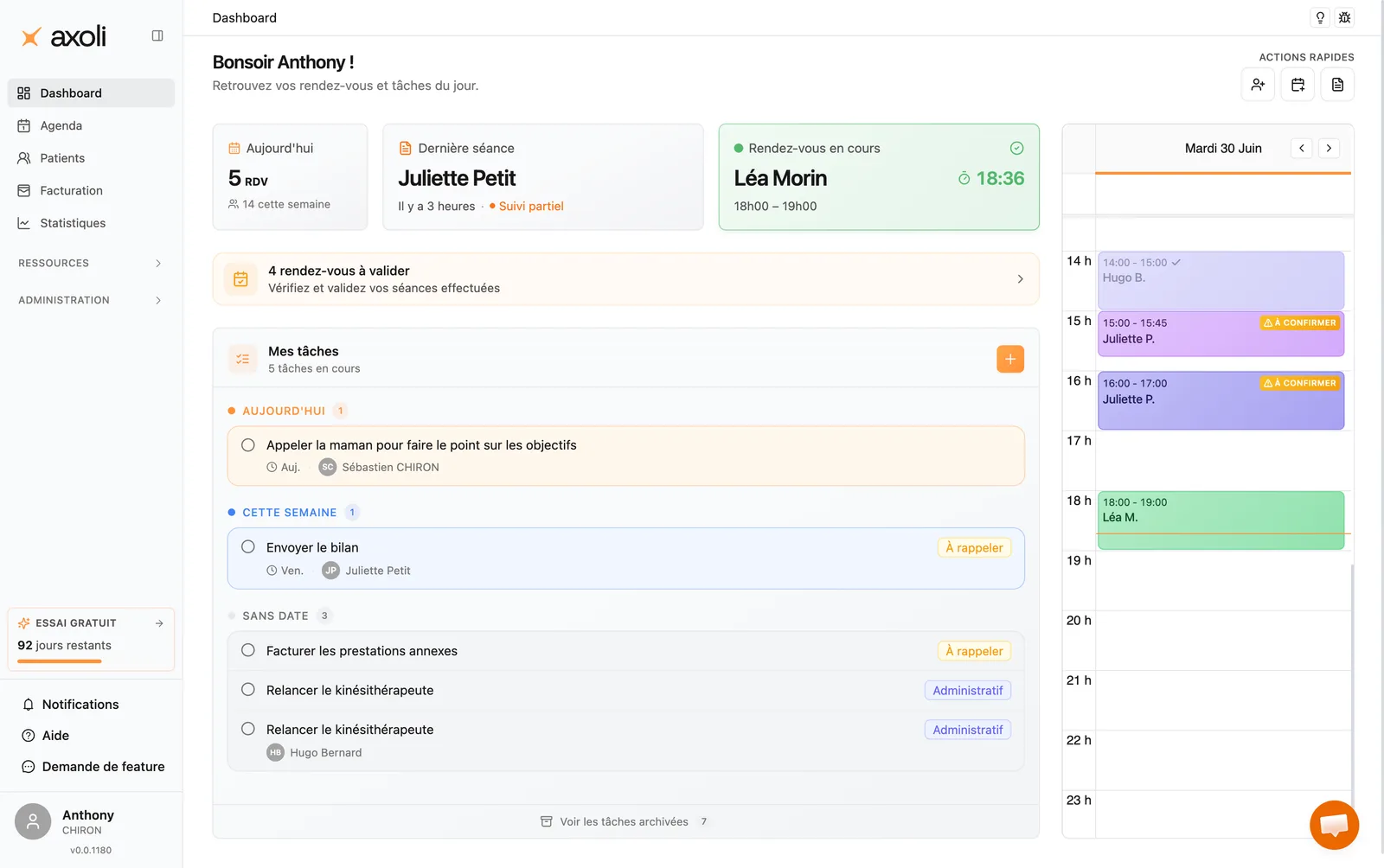
Task: Open the 4 rendez-vous à valider chevron
Action: 1020,279
